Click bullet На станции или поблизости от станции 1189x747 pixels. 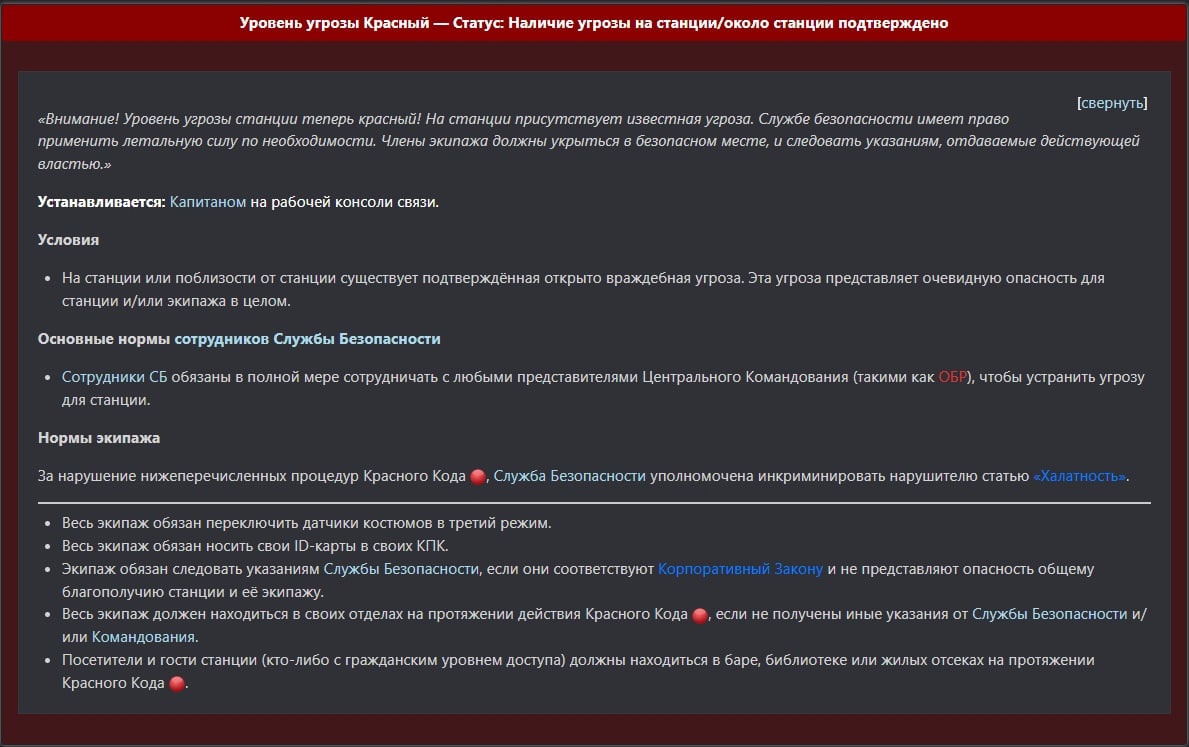point(583,289)
